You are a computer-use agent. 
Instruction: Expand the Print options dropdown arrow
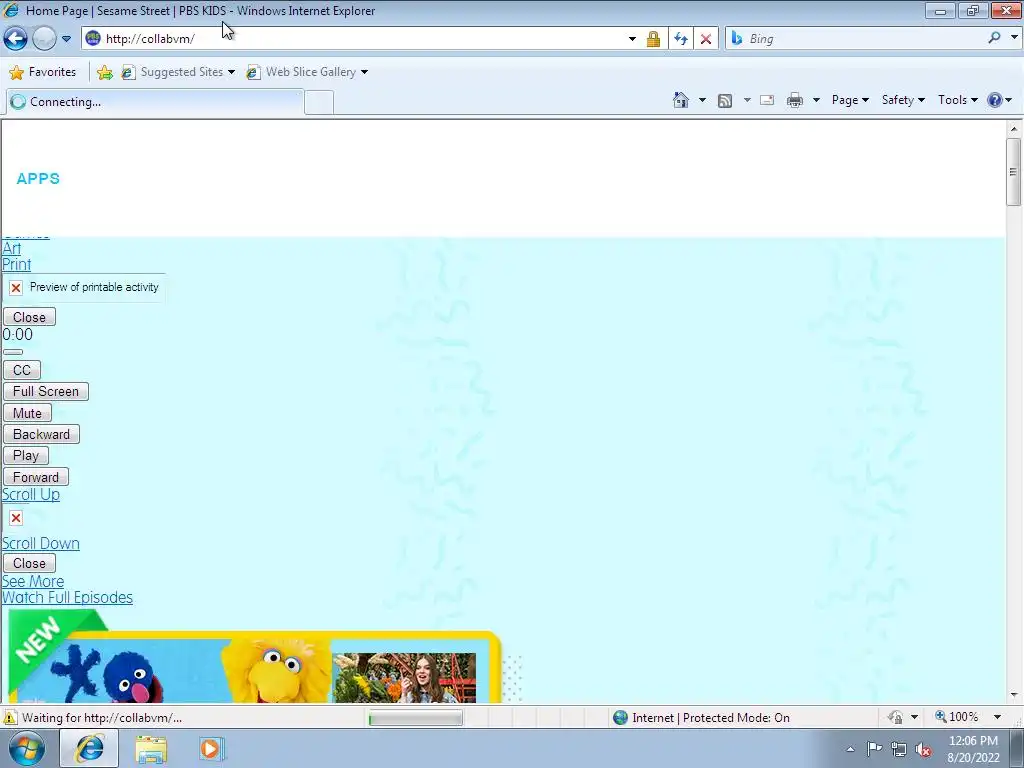816,100
